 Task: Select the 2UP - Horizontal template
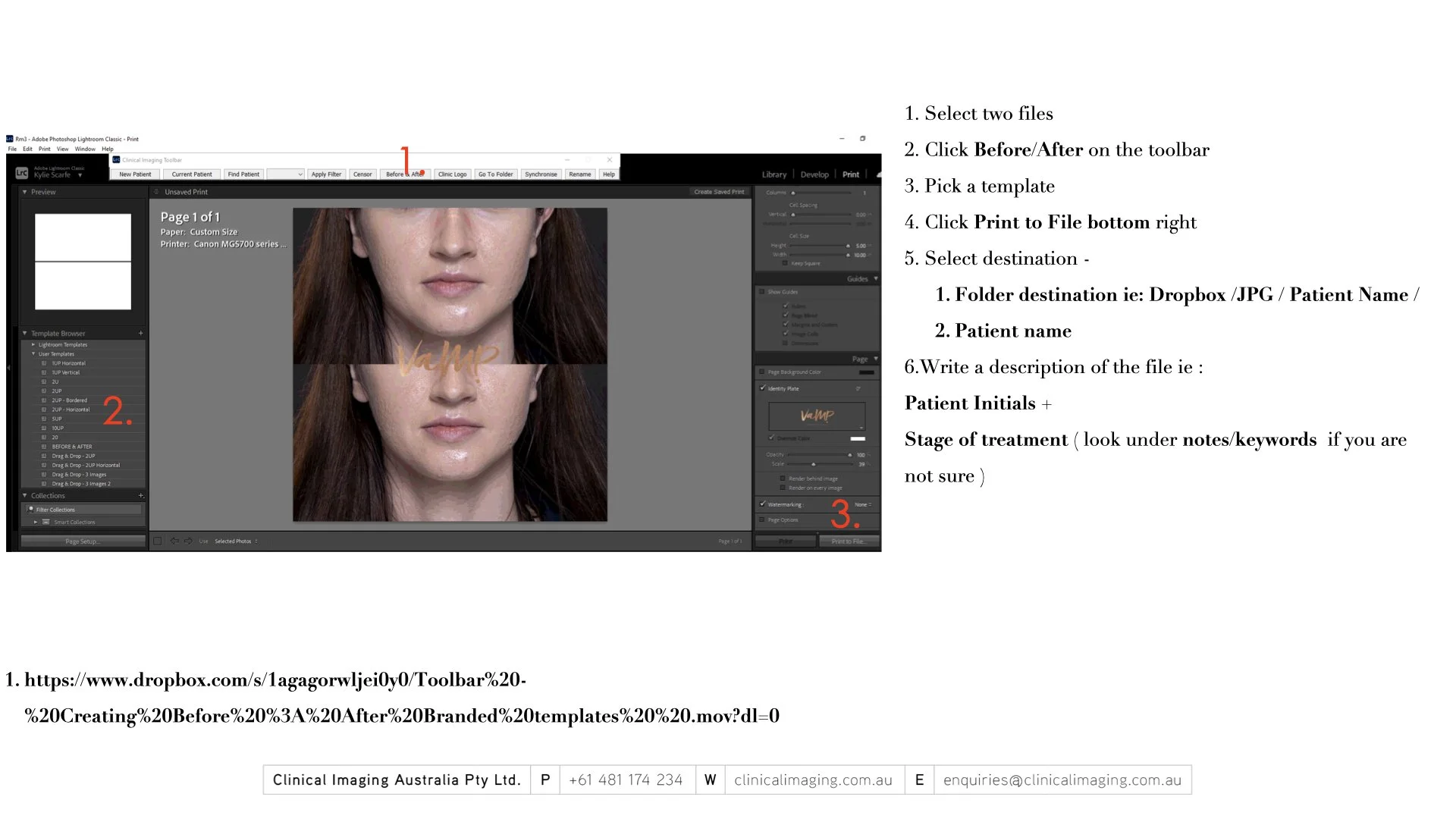click(x=71, y=409)
